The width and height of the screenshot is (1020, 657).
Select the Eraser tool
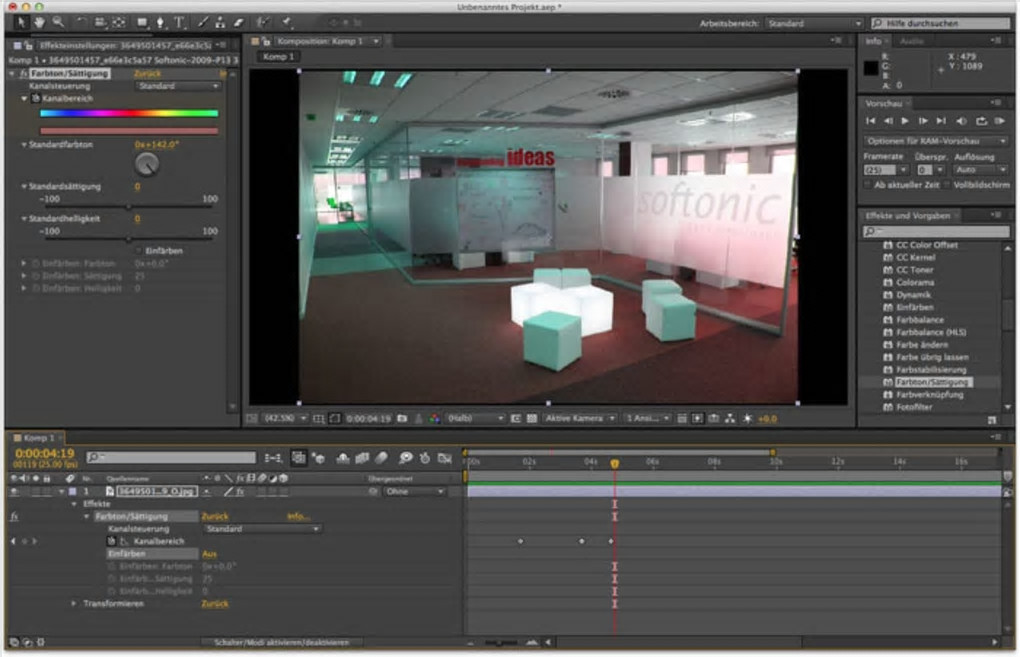coord(238,22)
